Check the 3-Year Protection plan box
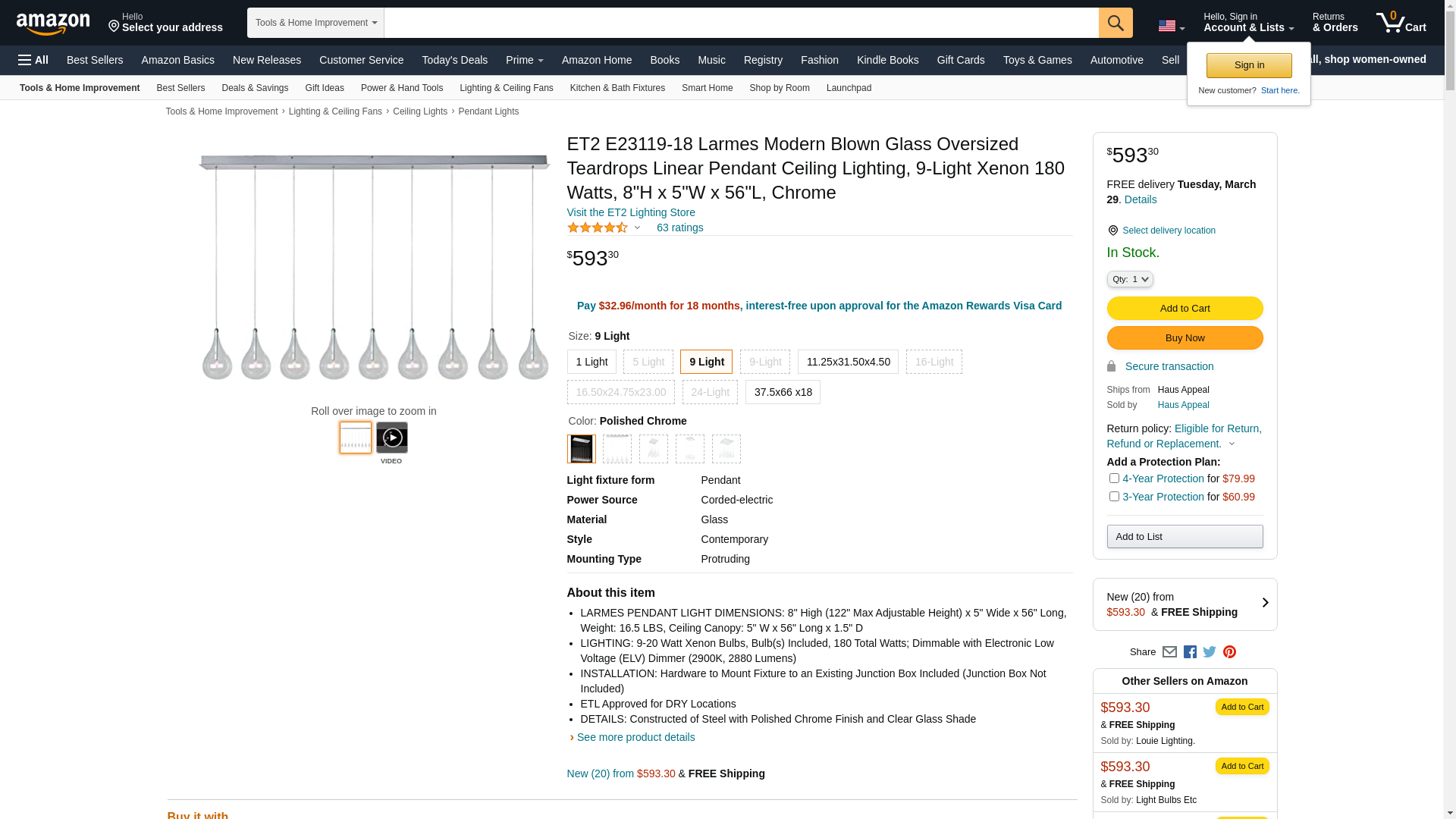 (x=1114, y=497)
